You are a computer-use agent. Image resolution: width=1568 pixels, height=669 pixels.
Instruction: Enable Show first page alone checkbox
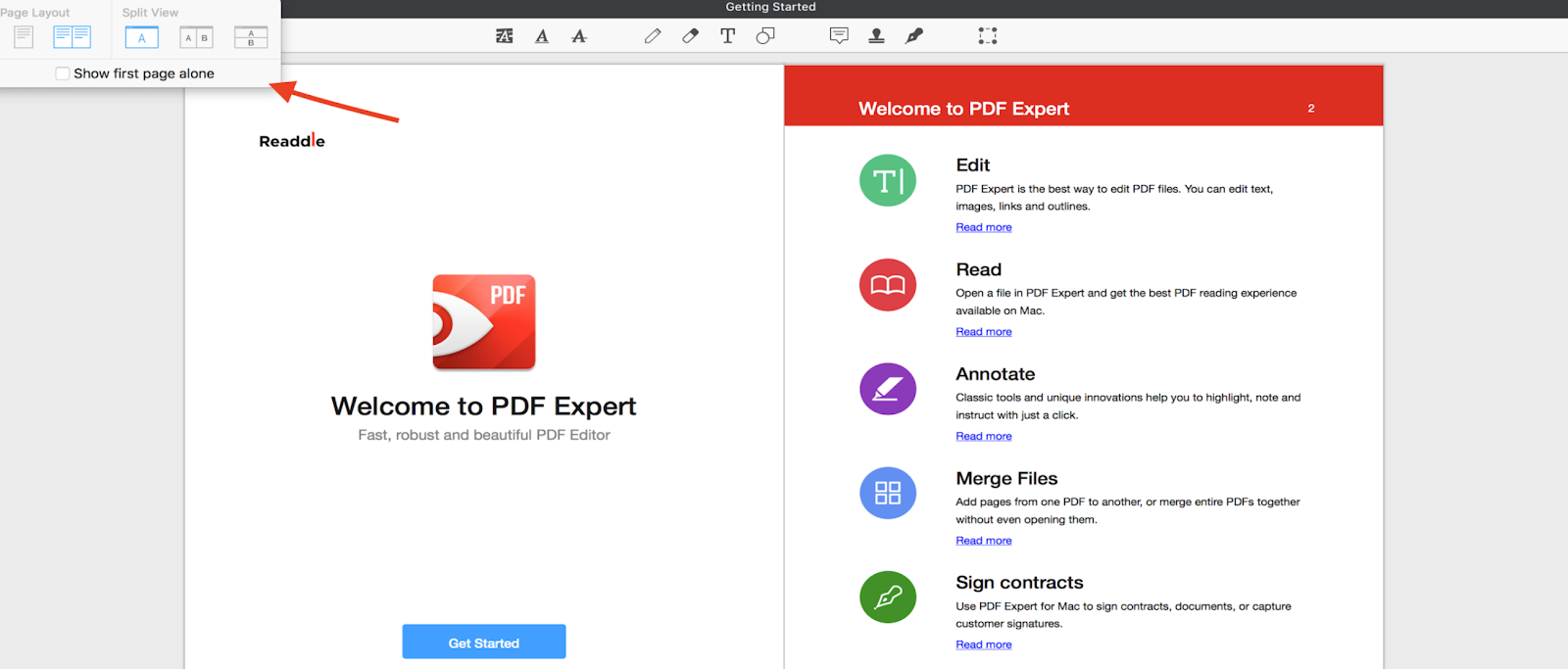coord(63,73)
